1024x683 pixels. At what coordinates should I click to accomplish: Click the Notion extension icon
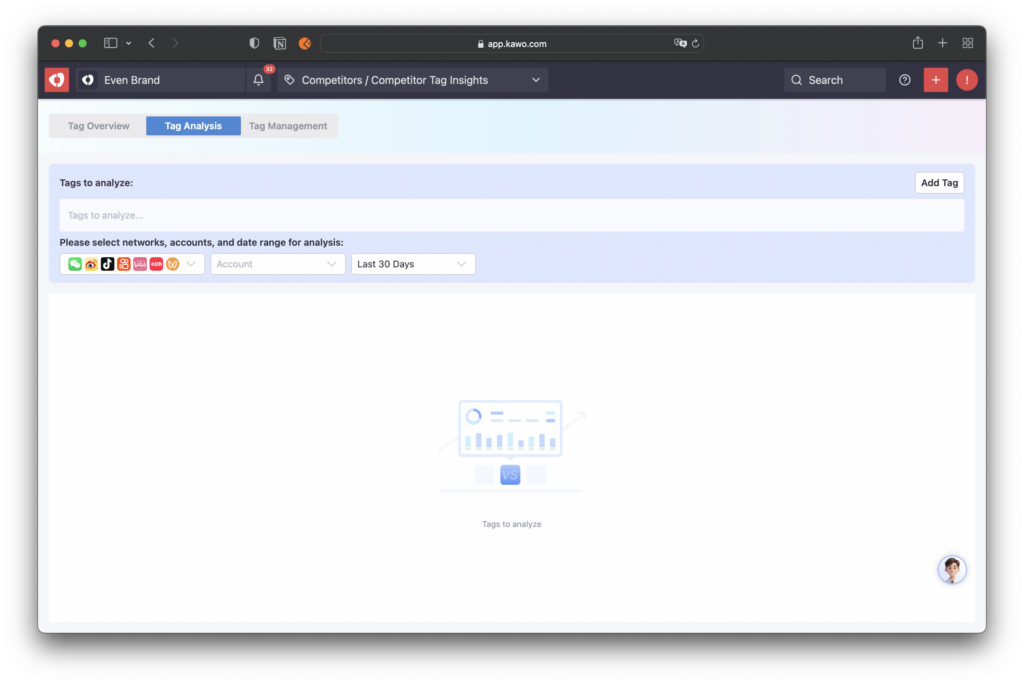280,43
